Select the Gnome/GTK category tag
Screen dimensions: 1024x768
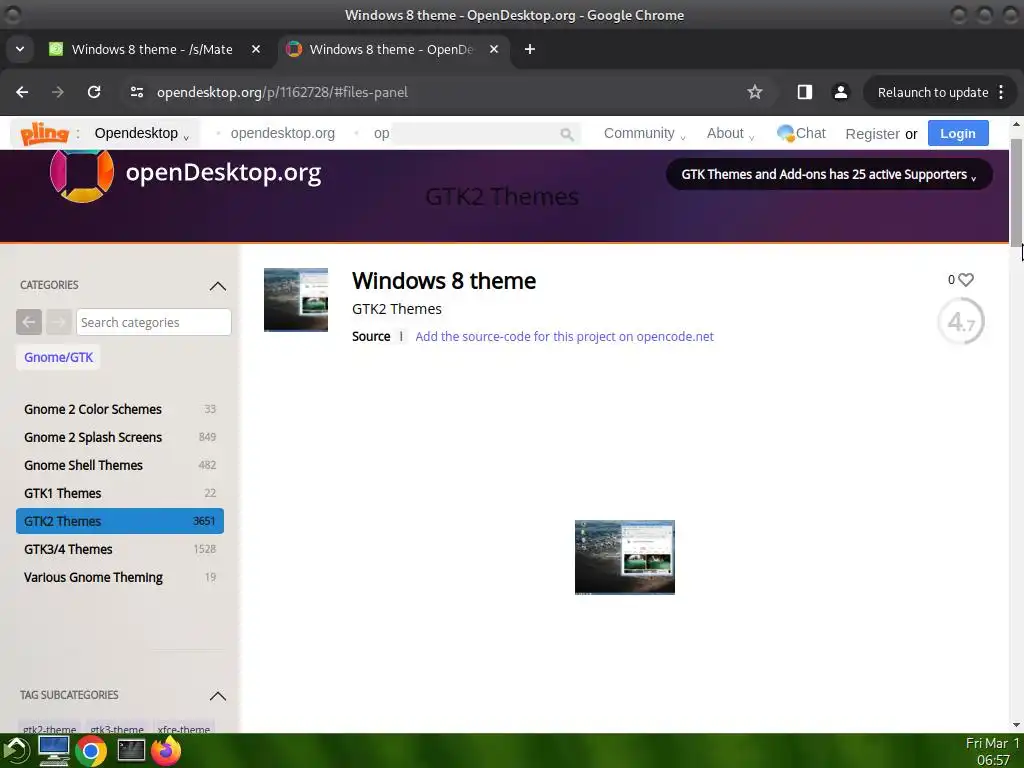[x=58, y=357]
